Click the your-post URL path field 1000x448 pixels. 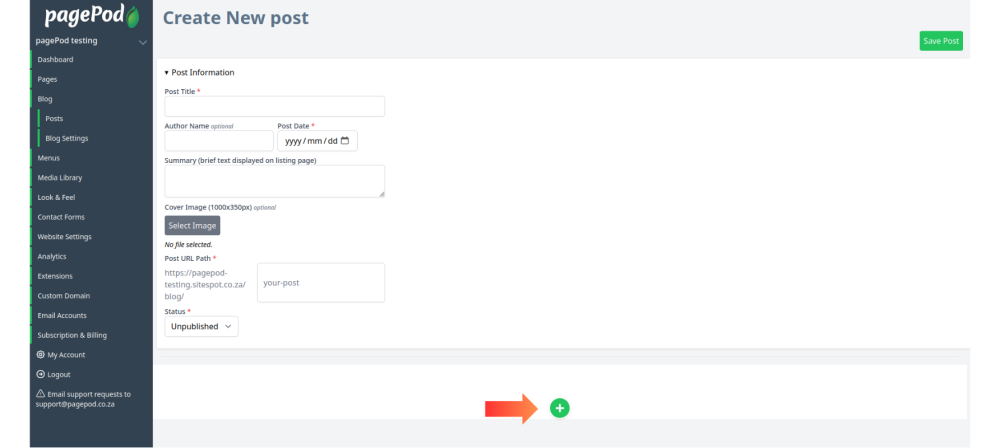(x=321, y=282)
